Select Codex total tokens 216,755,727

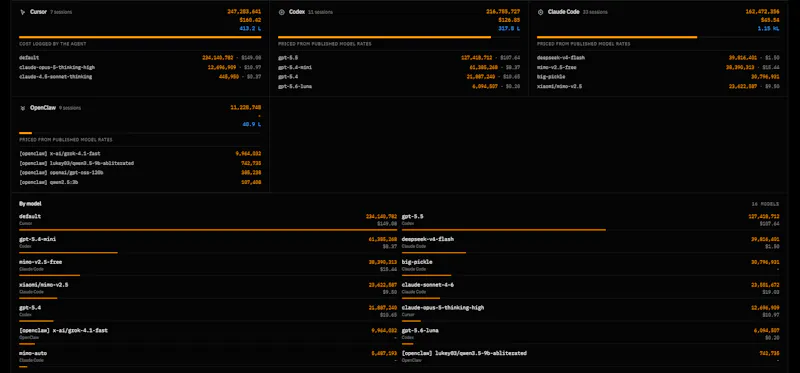[503, 11]
